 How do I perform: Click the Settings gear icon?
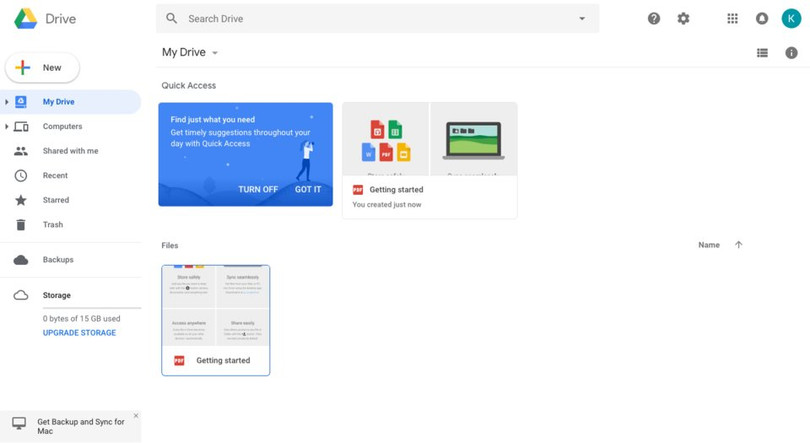click(x=683, y=19)
